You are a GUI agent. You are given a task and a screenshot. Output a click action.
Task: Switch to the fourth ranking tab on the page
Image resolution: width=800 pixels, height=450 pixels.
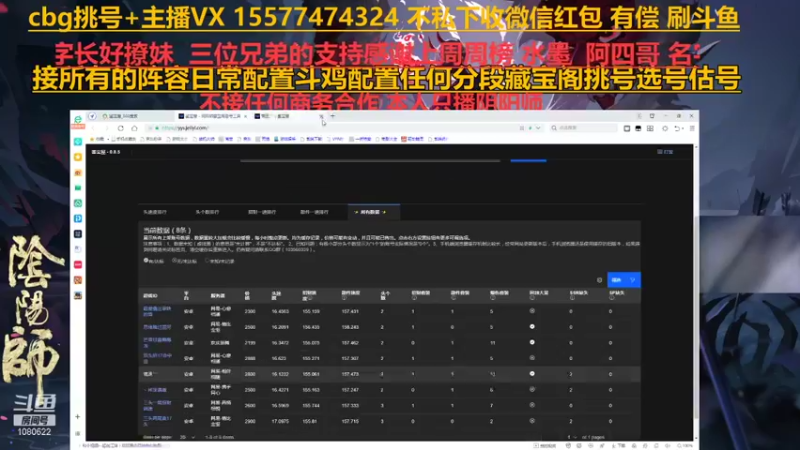pos(314,212)
